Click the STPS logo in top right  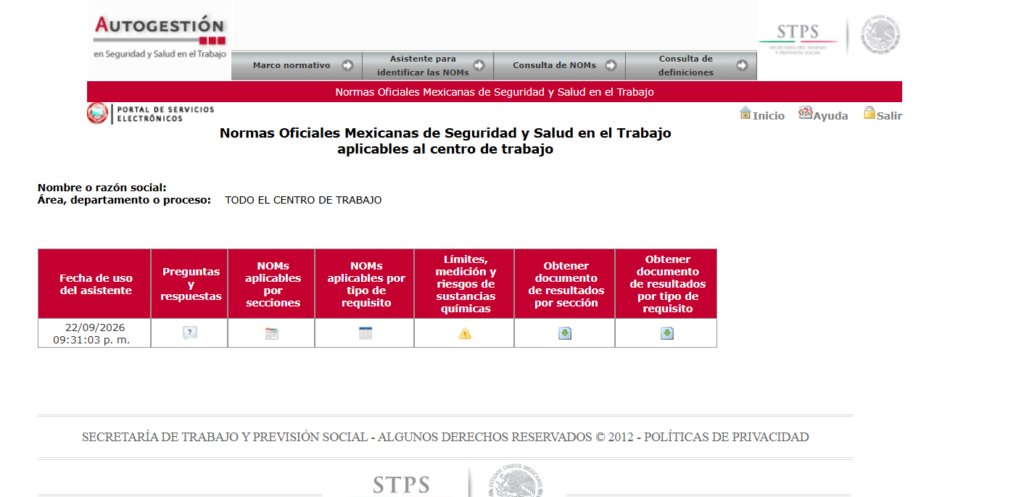pyautogui.click(x=797, y=37)
